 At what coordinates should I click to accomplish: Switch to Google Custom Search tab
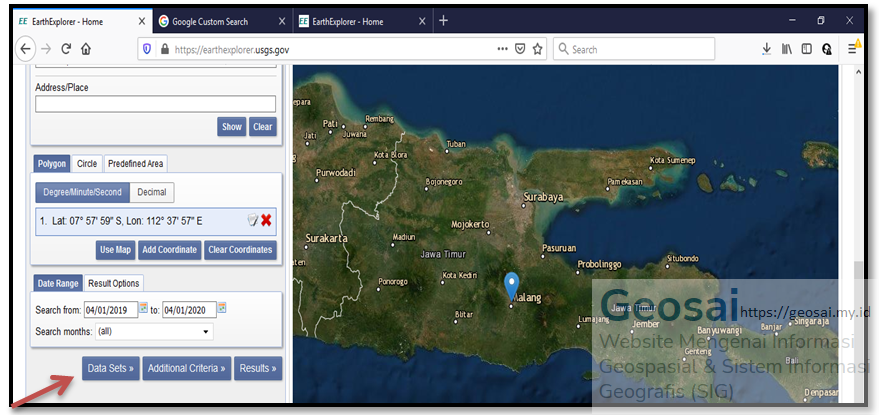(x=222, y=21)
